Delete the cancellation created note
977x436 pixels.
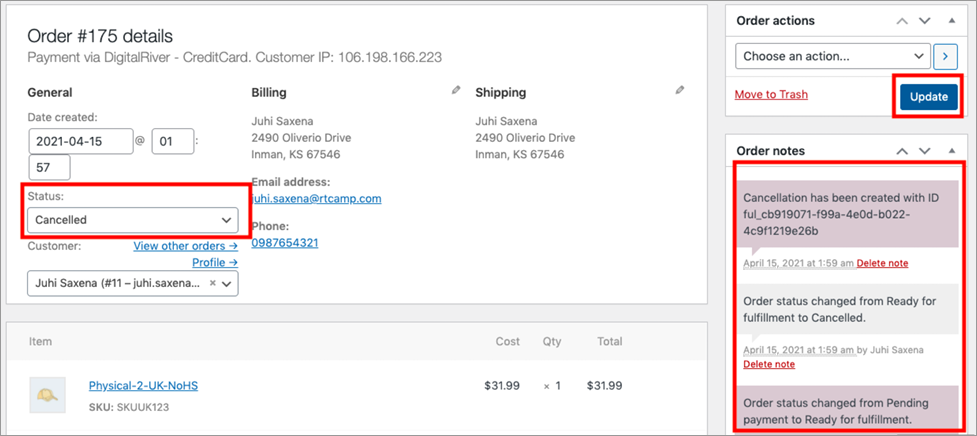click(x=882, y=263)
